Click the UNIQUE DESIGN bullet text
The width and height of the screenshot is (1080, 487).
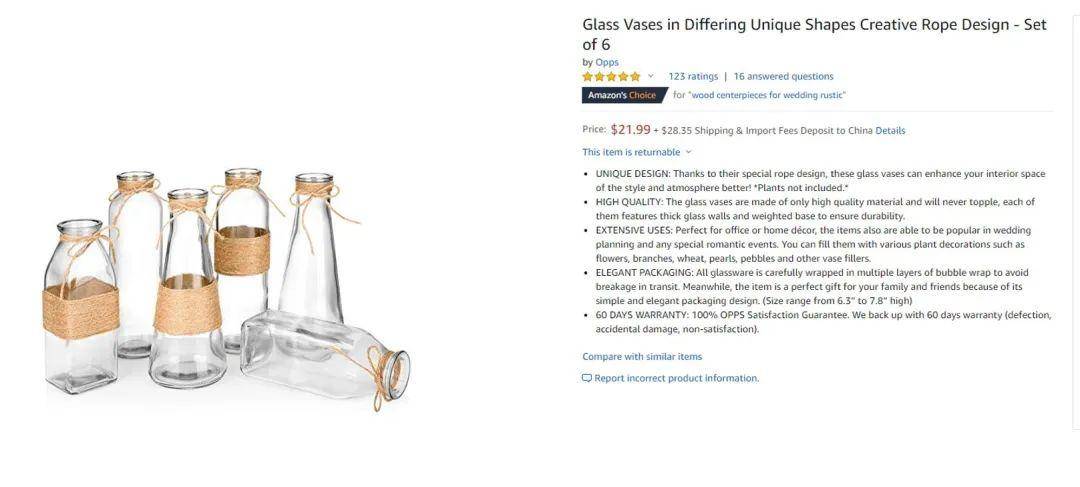[820, 180]
